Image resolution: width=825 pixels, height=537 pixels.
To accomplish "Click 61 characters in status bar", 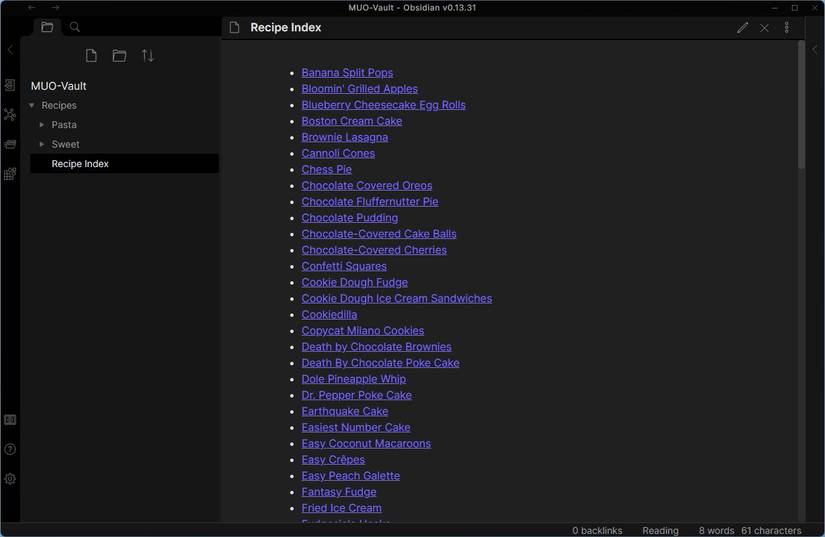I will click(771, 530).
